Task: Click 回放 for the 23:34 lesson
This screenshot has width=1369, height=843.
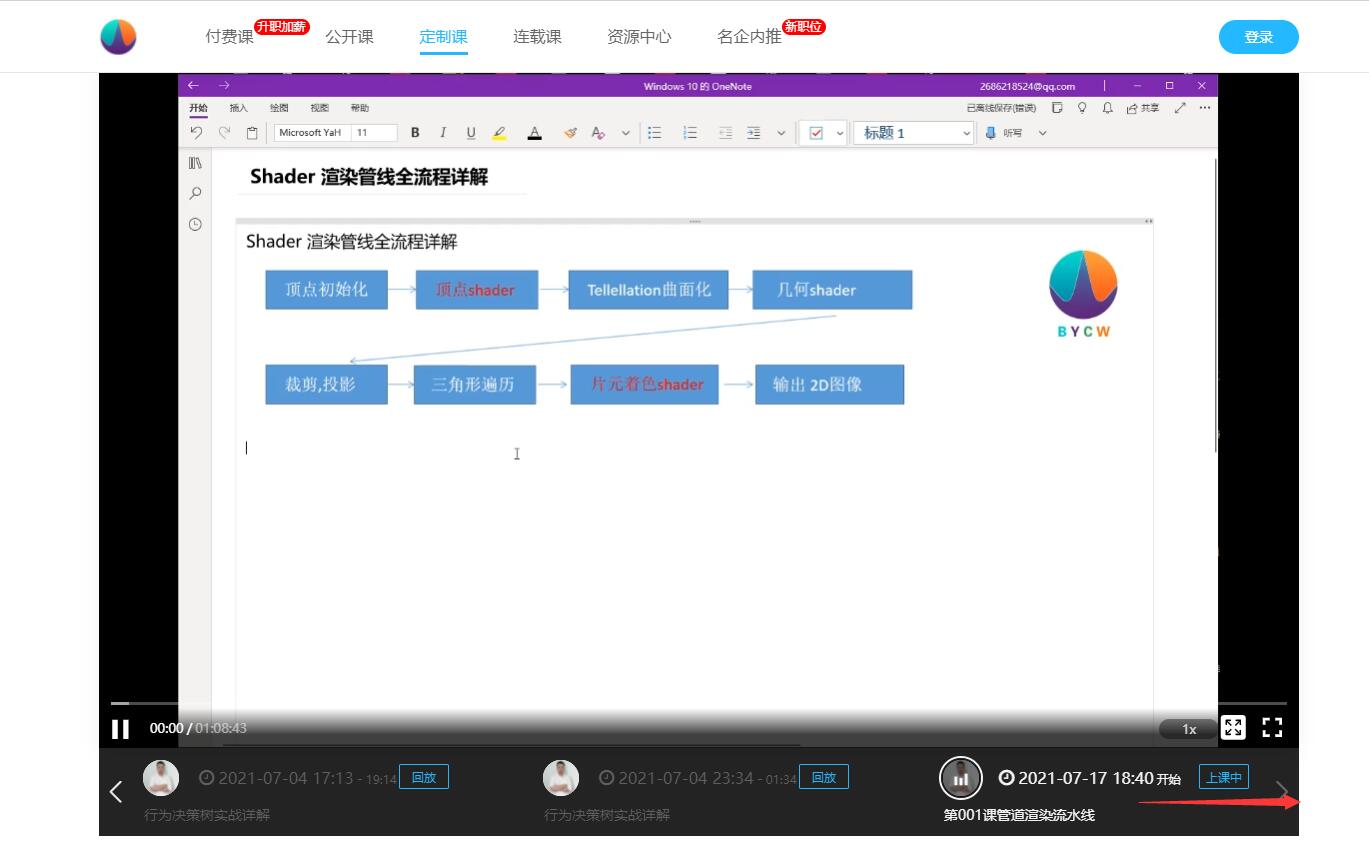Action: tap(824, 777)
